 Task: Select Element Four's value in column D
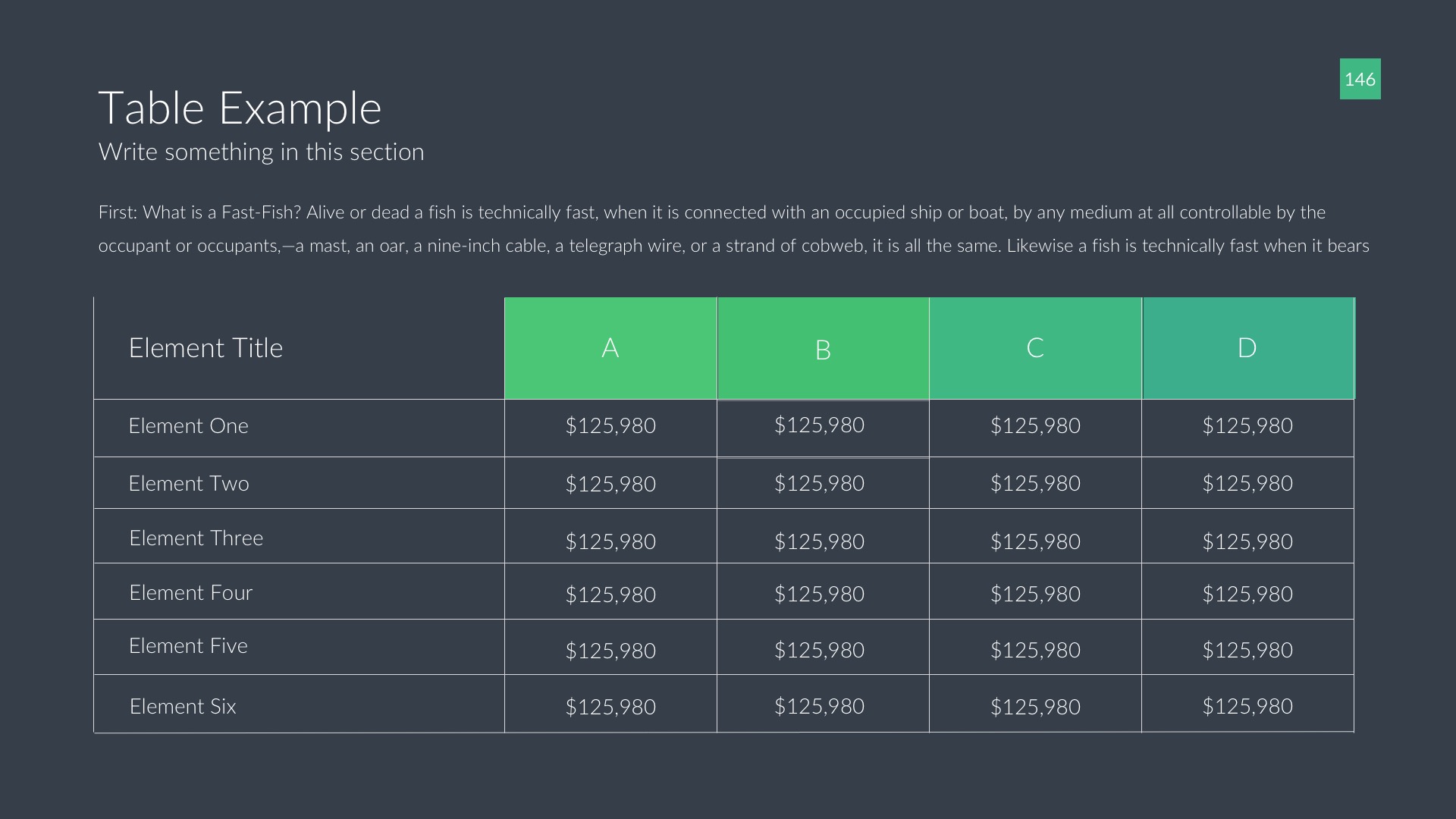click(1247, 594)
